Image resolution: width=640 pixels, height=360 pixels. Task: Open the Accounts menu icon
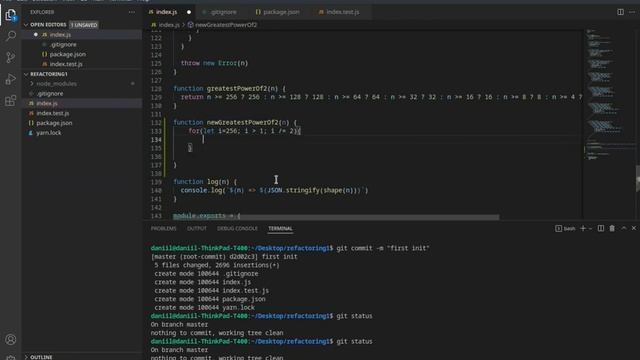(11, 339)
